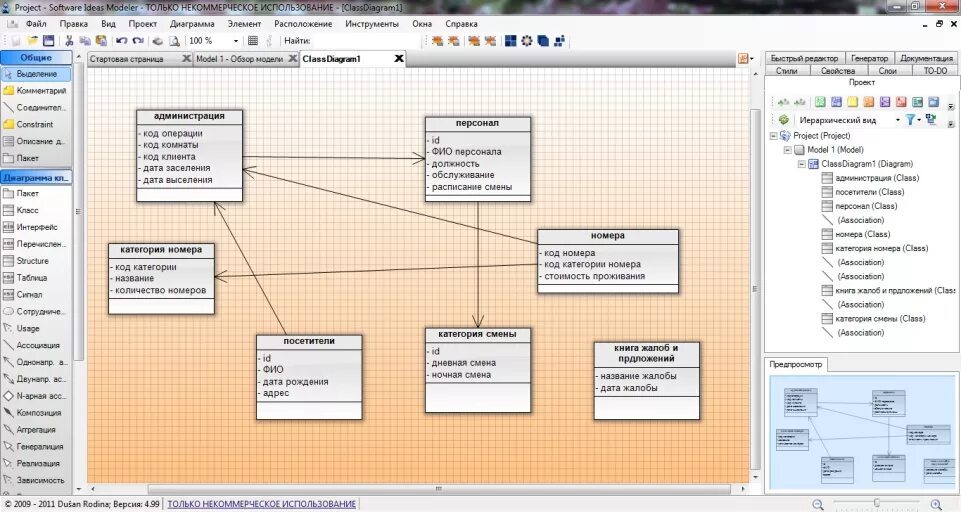961x512 pixels.
Task: Open the filter funnel dropdown arrow
Action: [919, 120]
